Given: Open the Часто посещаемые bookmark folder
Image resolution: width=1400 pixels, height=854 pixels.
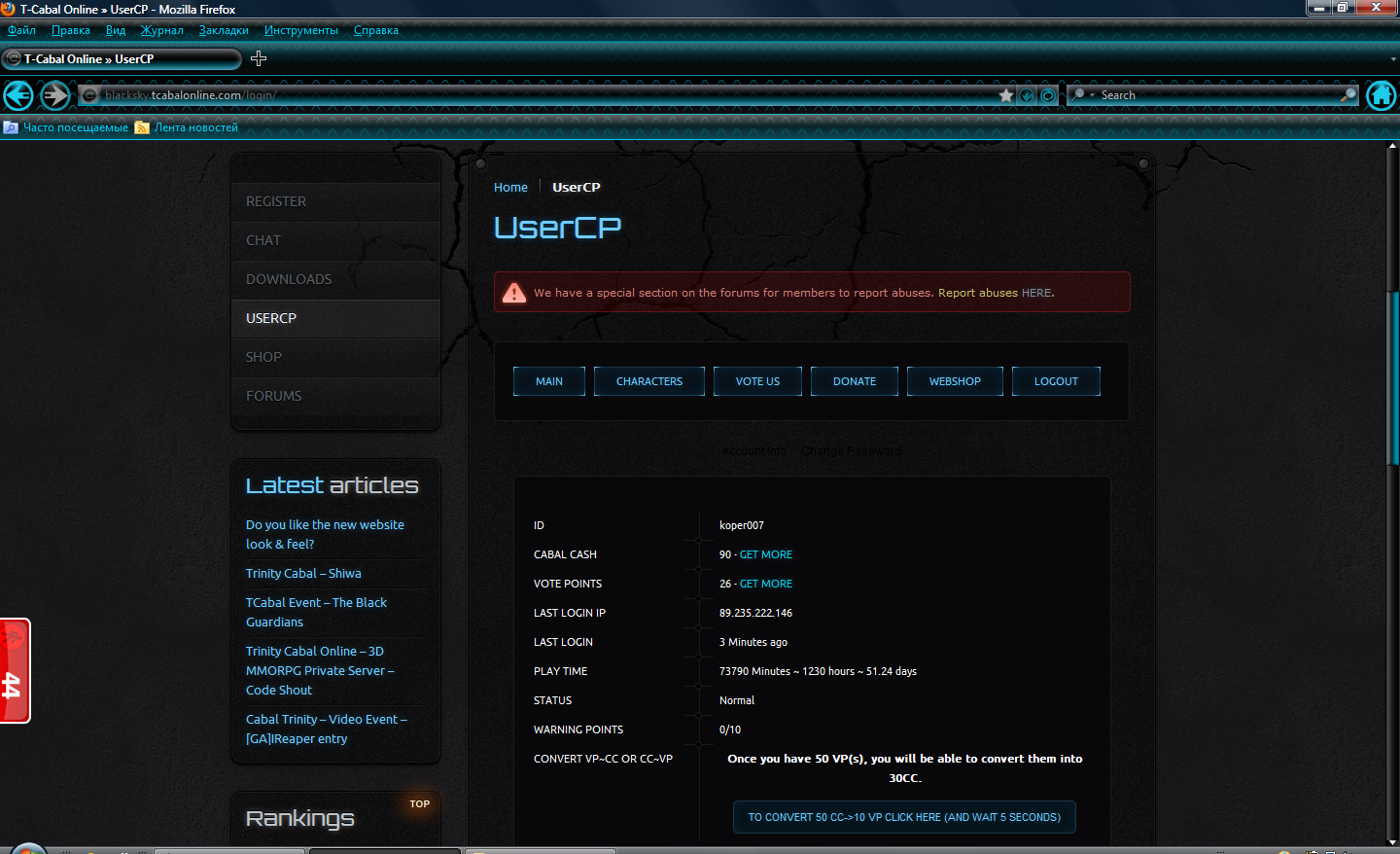Looking at the screenshot, I should tap(66, 127).
